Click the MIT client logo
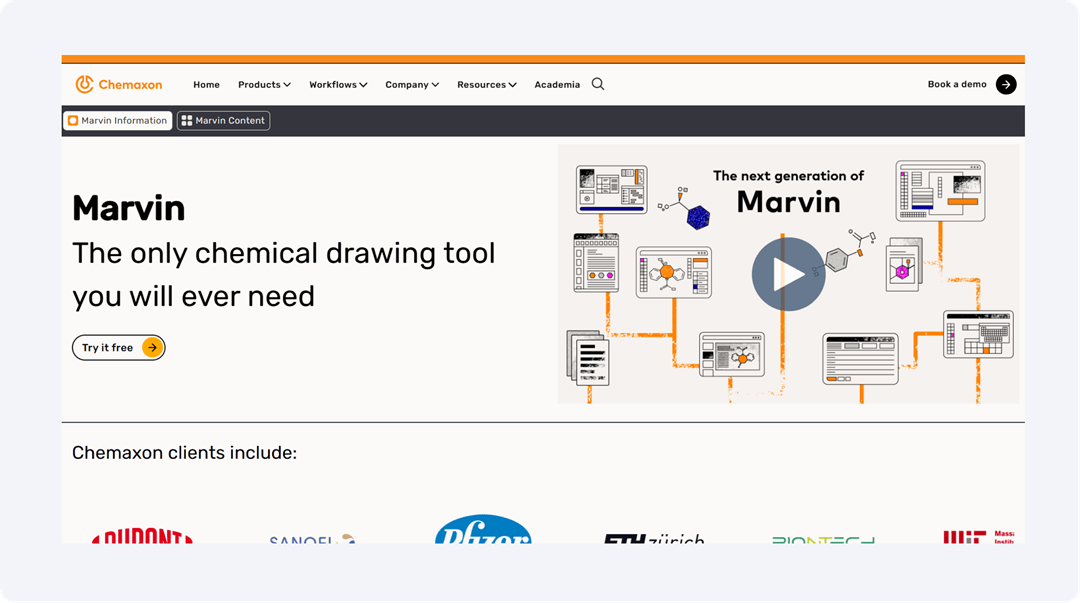 (978, 537)
